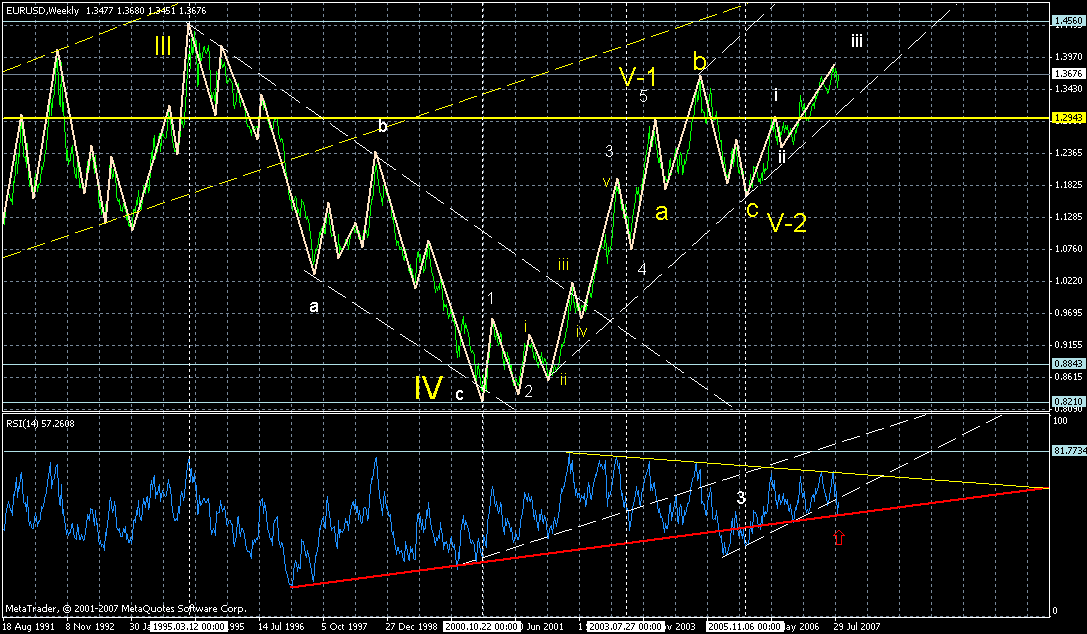Click the 27 Dec 1998 date label
Screen dimensions: 1087x634
[412, 626]
